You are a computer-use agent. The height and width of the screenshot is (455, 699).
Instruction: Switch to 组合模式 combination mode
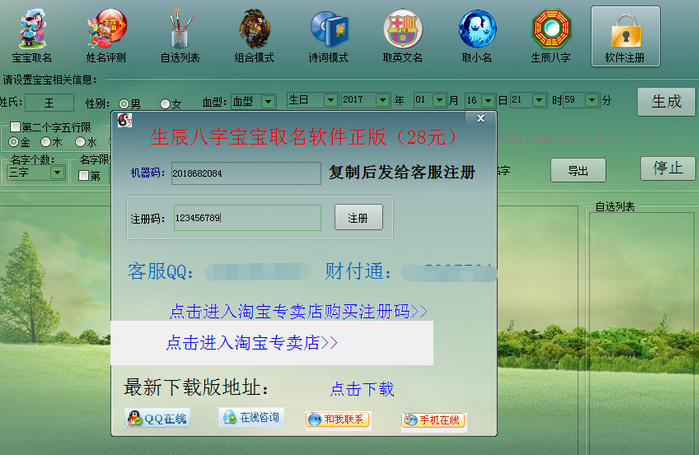click(x=255, y=37)
